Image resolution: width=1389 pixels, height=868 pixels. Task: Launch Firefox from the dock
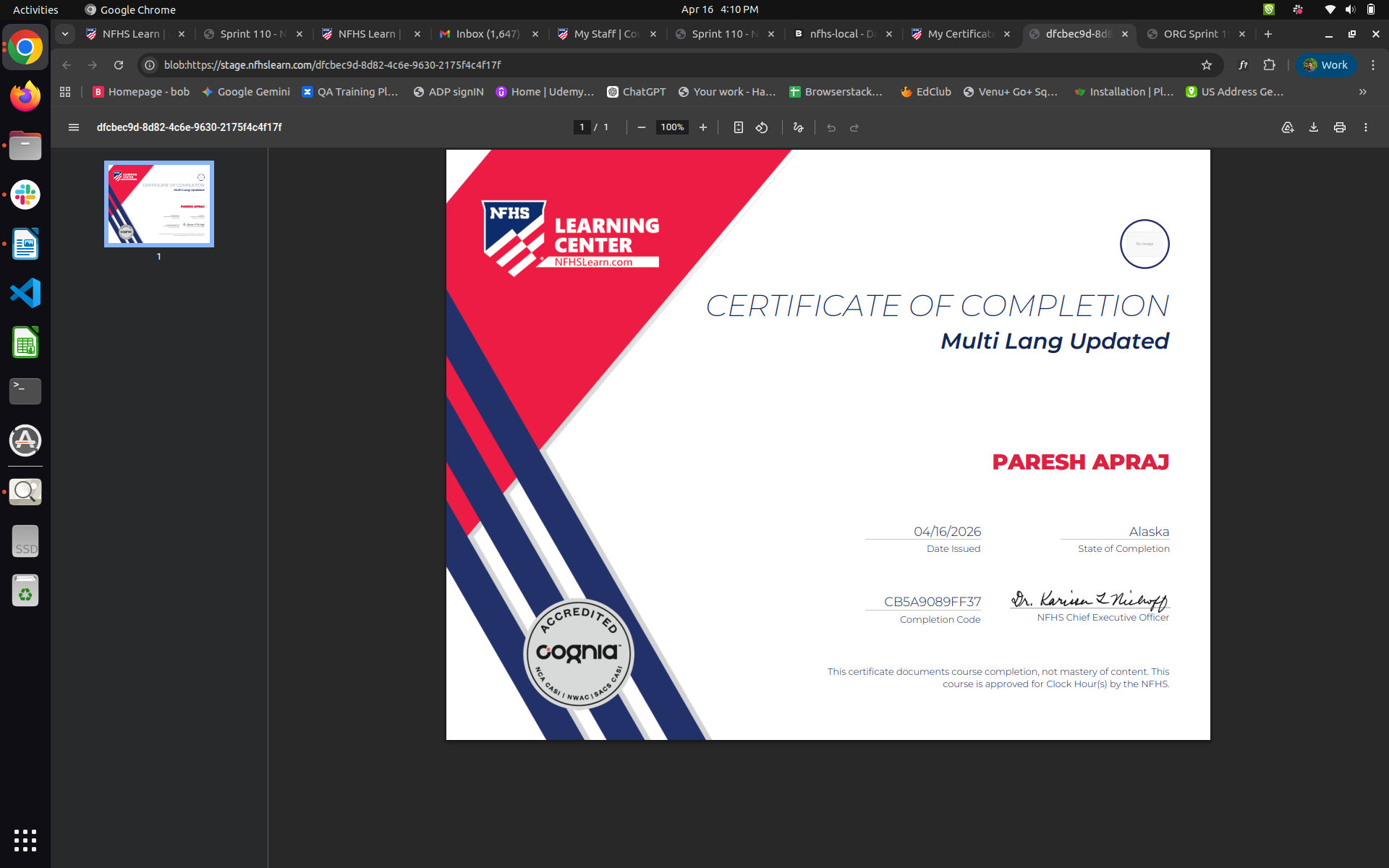click(25, 96)
